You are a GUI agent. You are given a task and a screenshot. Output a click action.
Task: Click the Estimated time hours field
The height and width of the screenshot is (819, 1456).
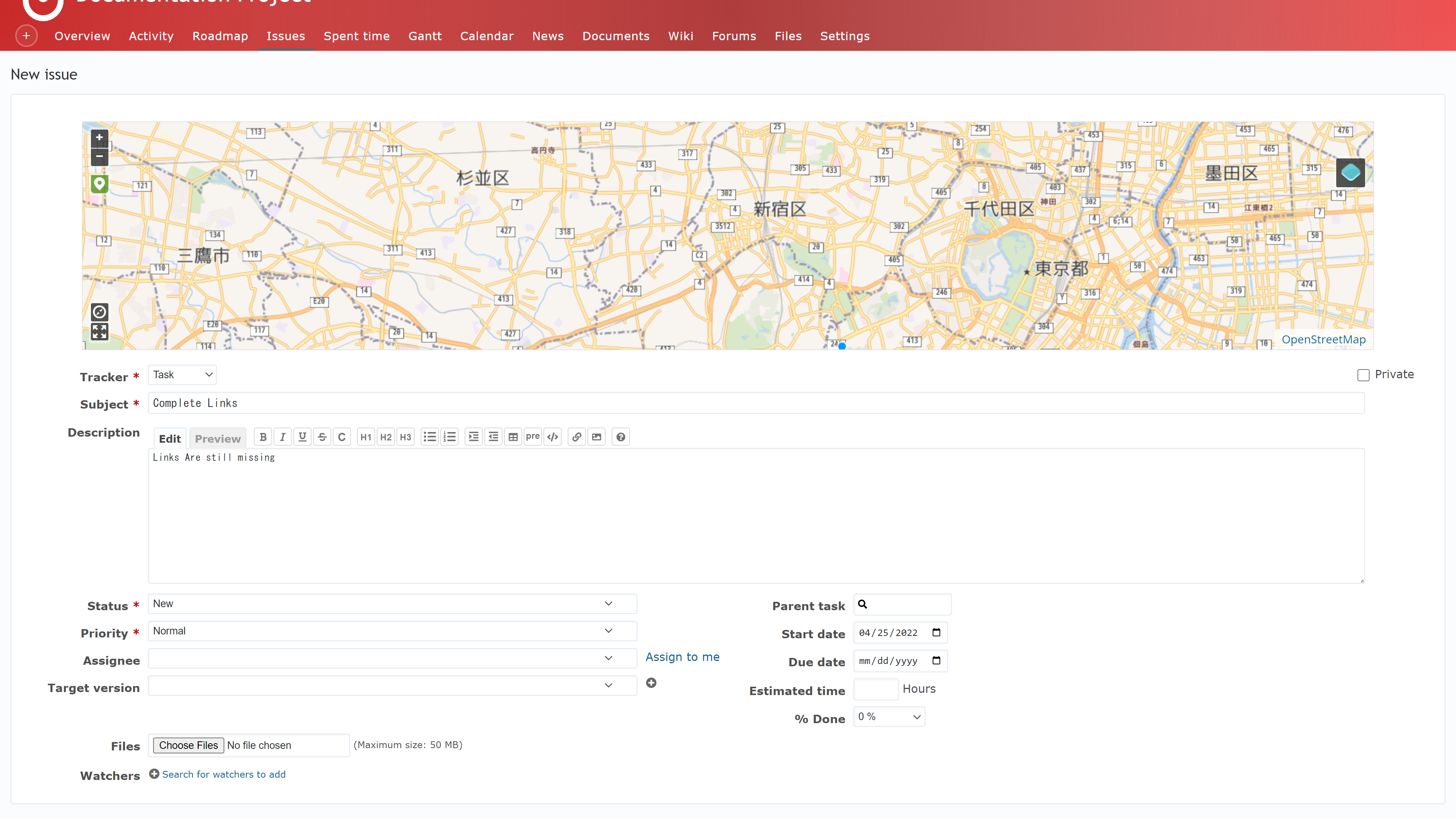point(875,689)
